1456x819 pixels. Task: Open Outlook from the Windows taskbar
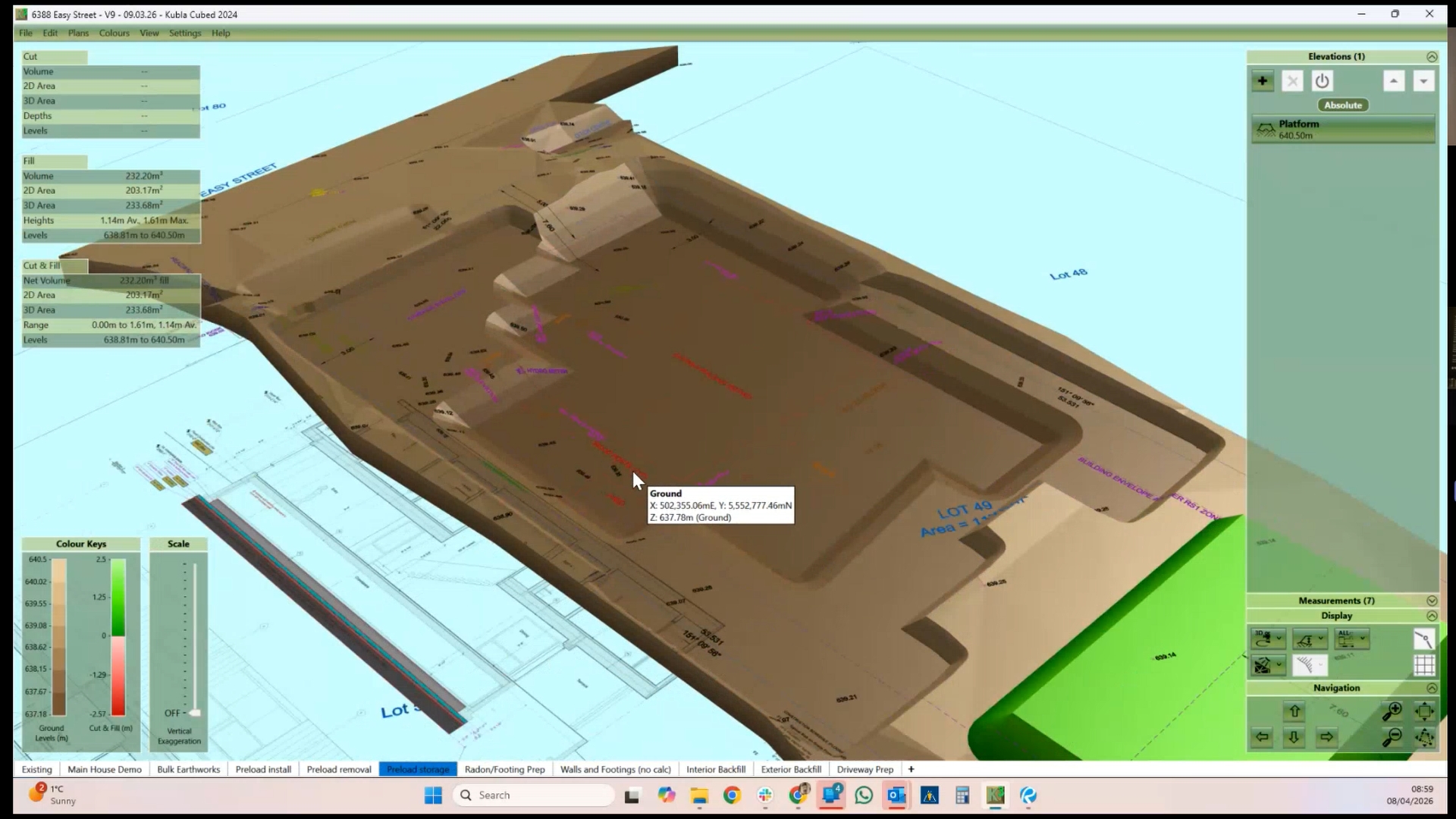click(x=896, y=795)
